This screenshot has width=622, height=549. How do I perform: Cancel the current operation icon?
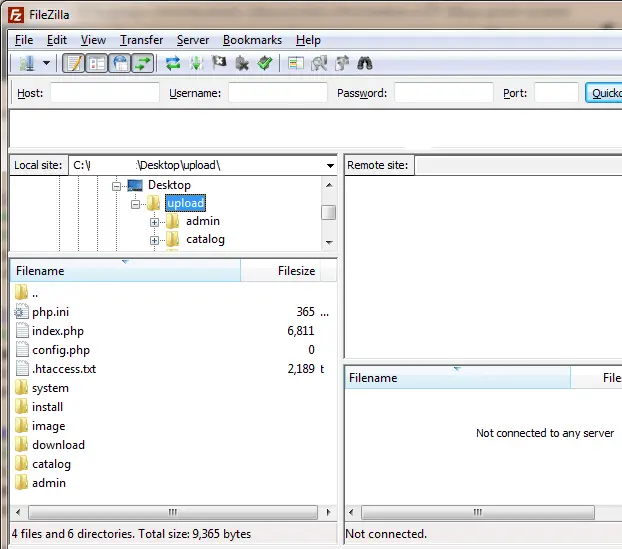coord(219,63)
